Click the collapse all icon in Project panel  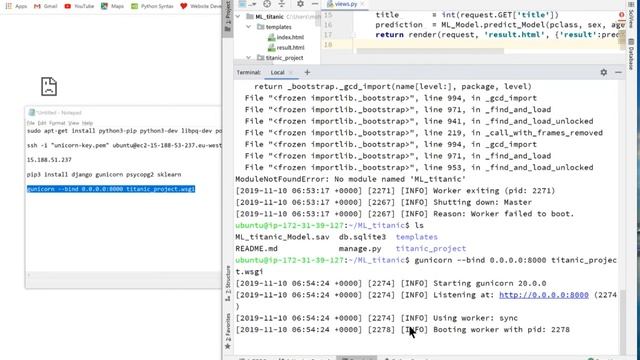tap(282, 4)
